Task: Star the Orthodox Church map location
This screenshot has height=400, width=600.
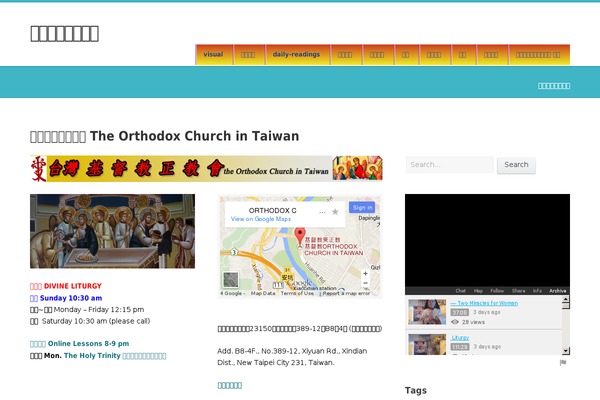Action: coord(335,212)
